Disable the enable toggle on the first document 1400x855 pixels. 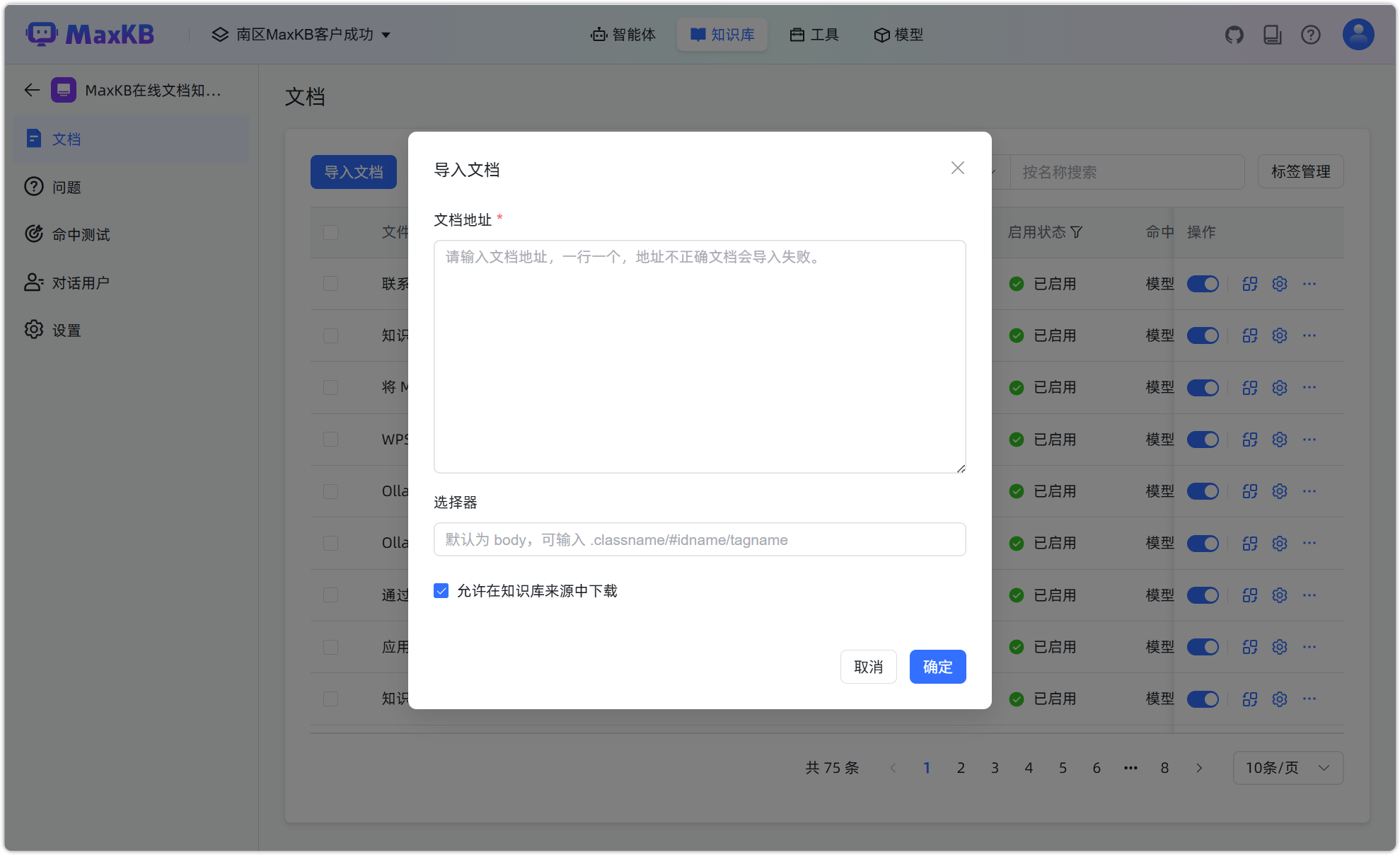coord(1203,283)
